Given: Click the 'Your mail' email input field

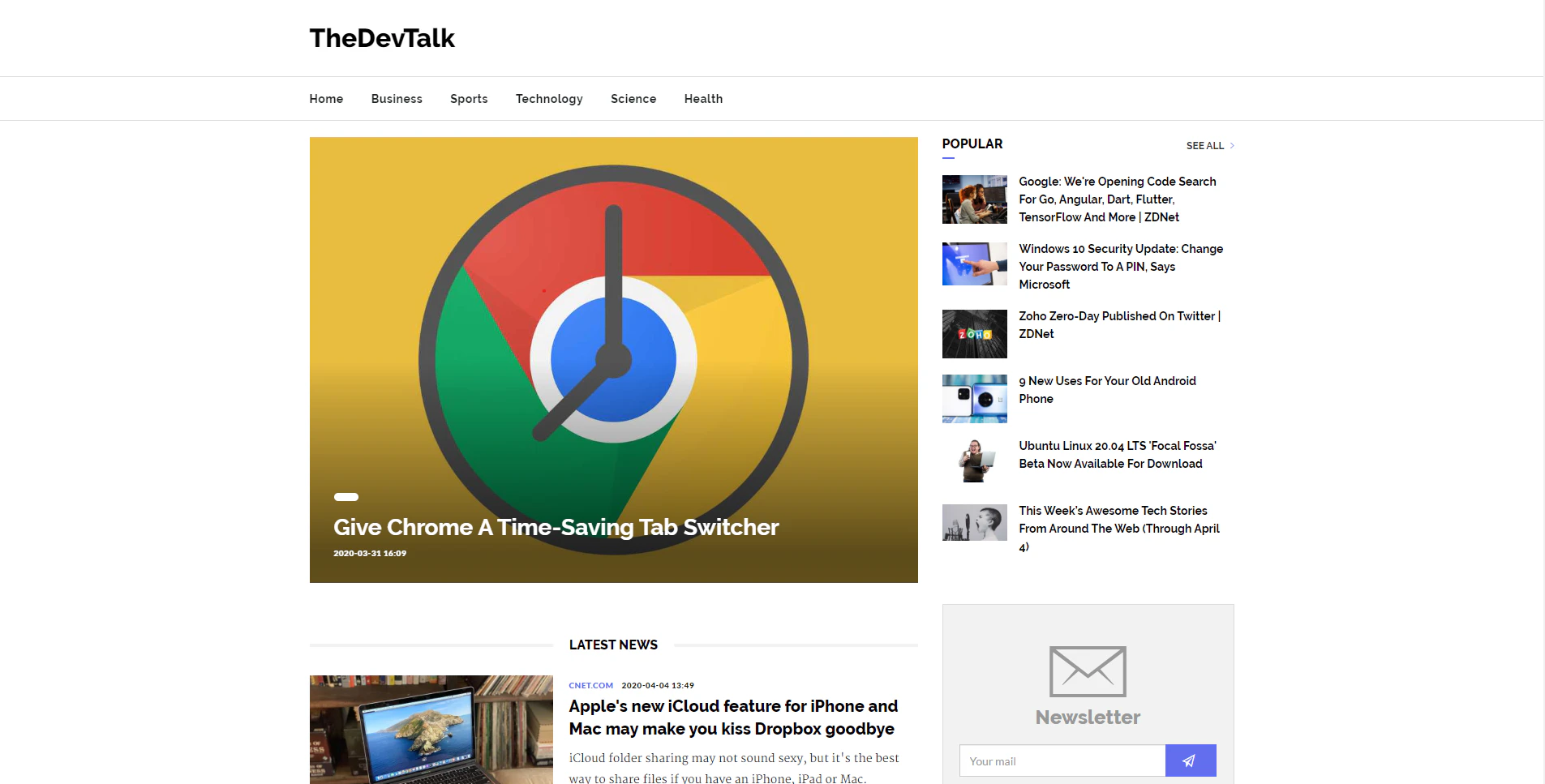Looking at the screenshot, I should point(1062,760).
